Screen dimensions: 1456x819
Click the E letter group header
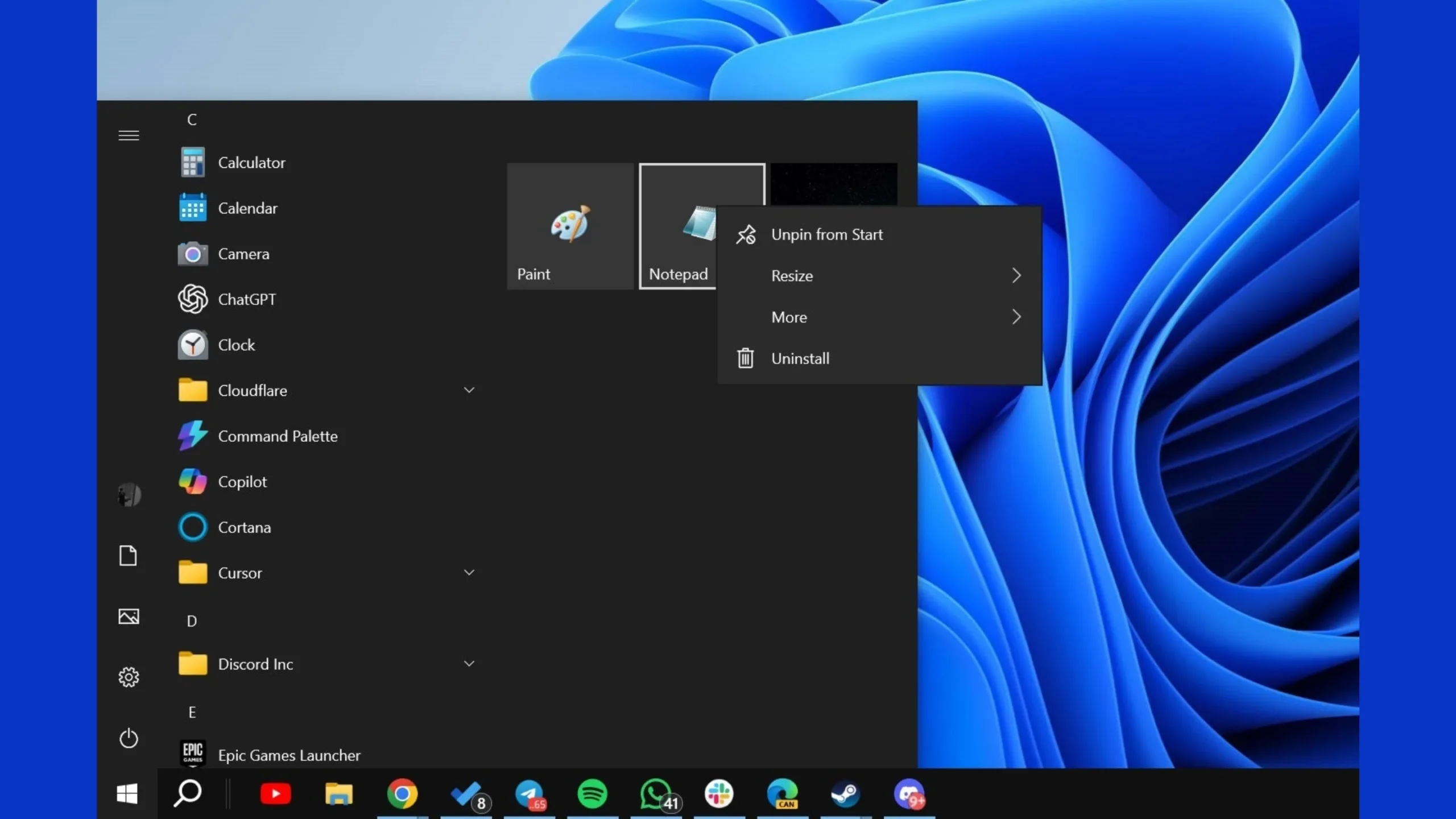pos(192,712)
